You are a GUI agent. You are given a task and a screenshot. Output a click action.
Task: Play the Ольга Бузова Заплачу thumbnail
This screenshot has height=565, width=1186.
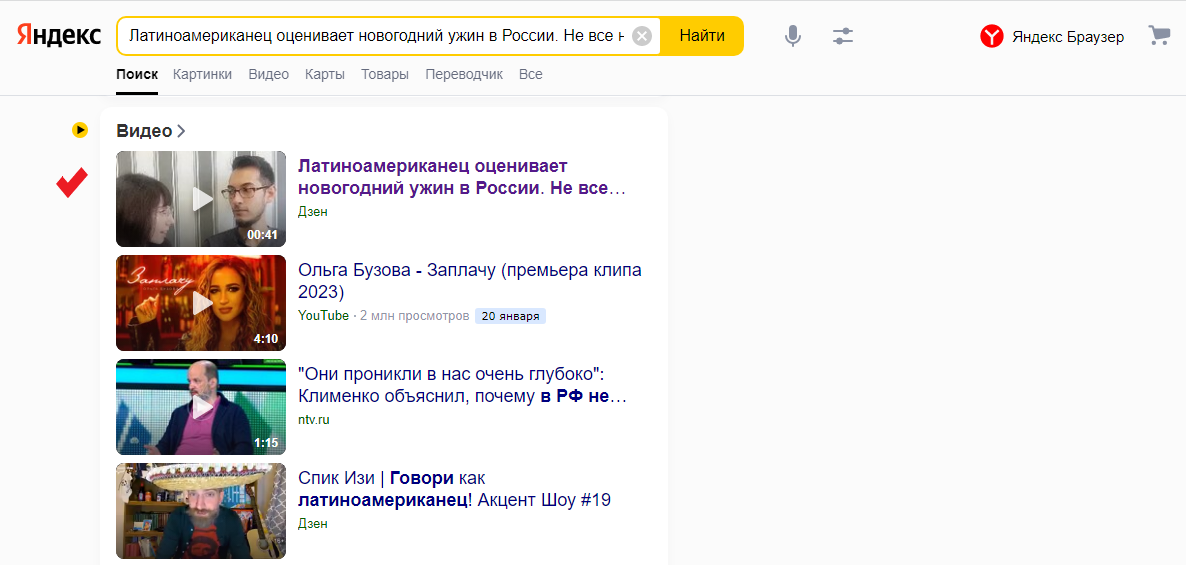tap(201, 303)
